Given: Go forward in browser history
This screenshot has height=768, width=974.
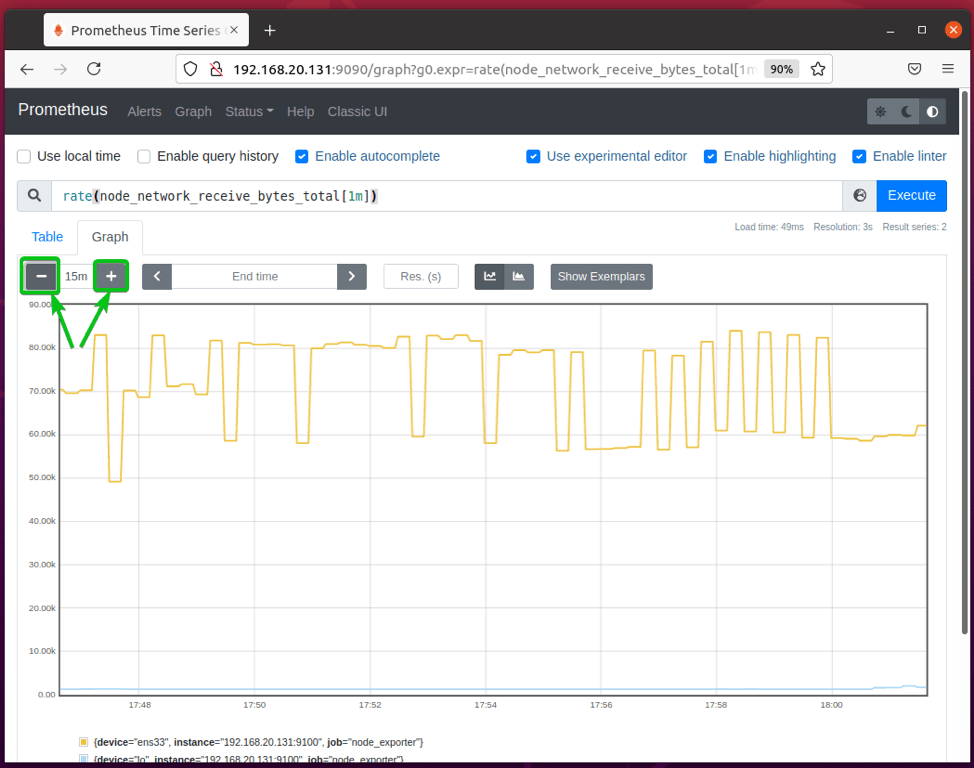Looking at the screenshot, I should click(60, 69).
